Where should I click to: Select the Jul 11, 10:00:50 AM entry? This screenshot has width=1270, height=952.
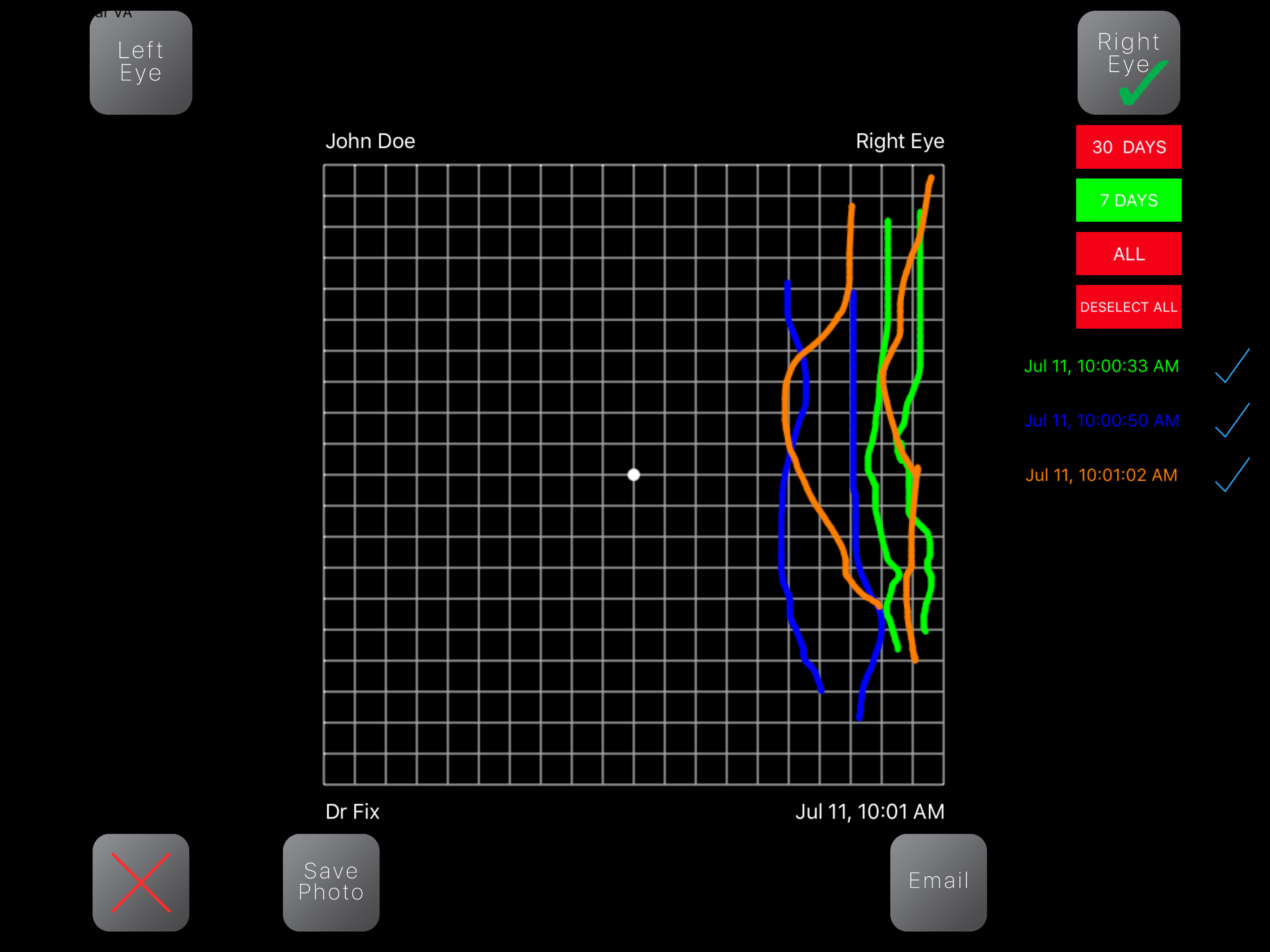click(1101, 420)
